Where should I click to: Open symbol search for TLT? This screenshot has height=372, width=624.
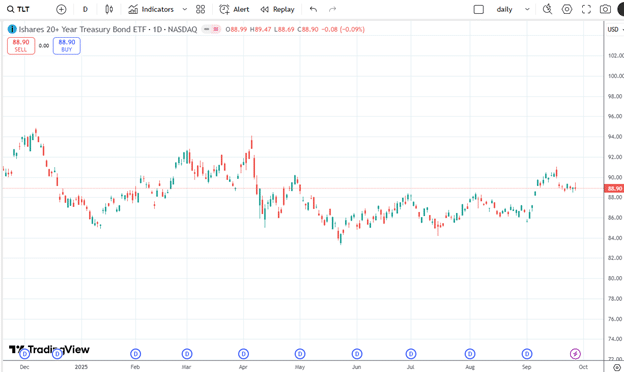(18, 9)
